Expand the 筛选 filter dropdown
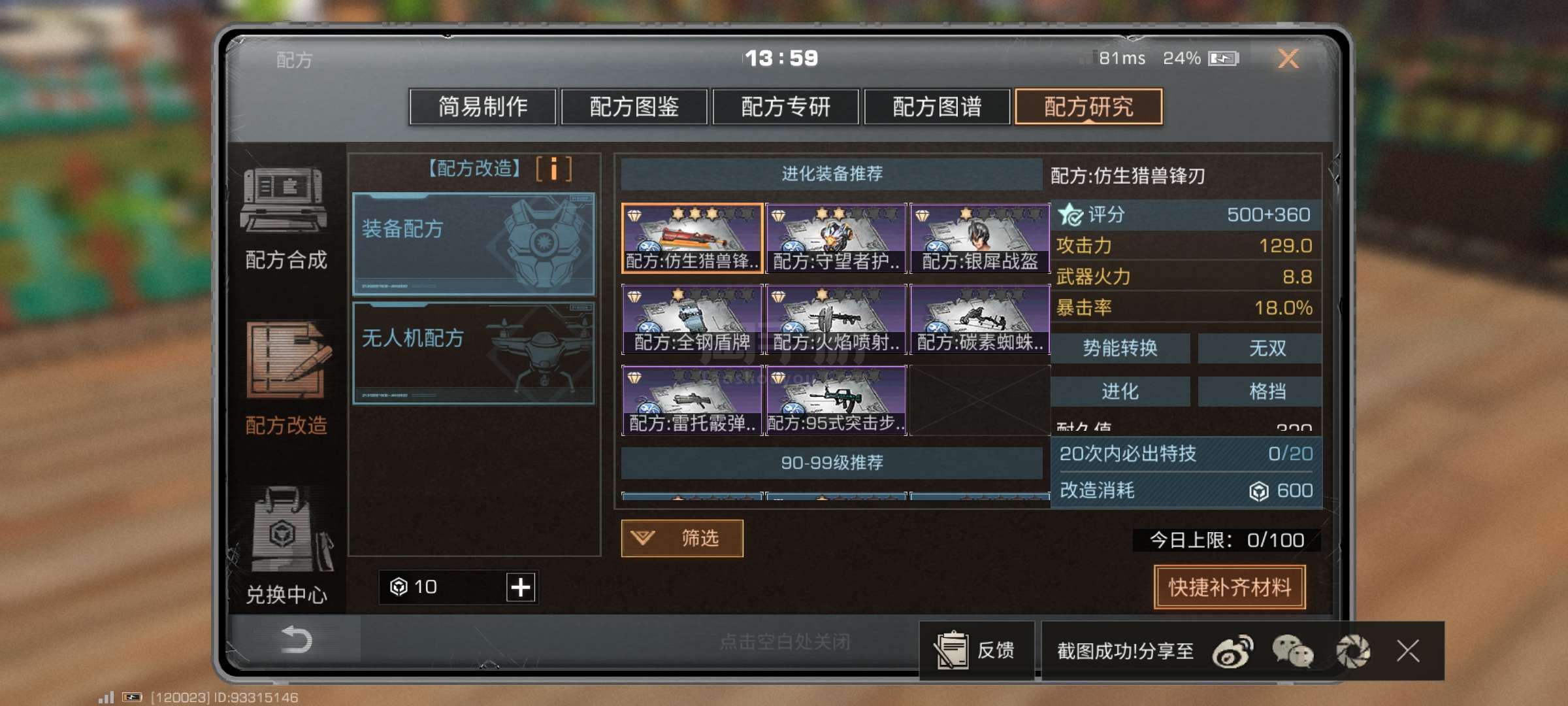This screenshot has width=1568, height=706. click(682, 538)
